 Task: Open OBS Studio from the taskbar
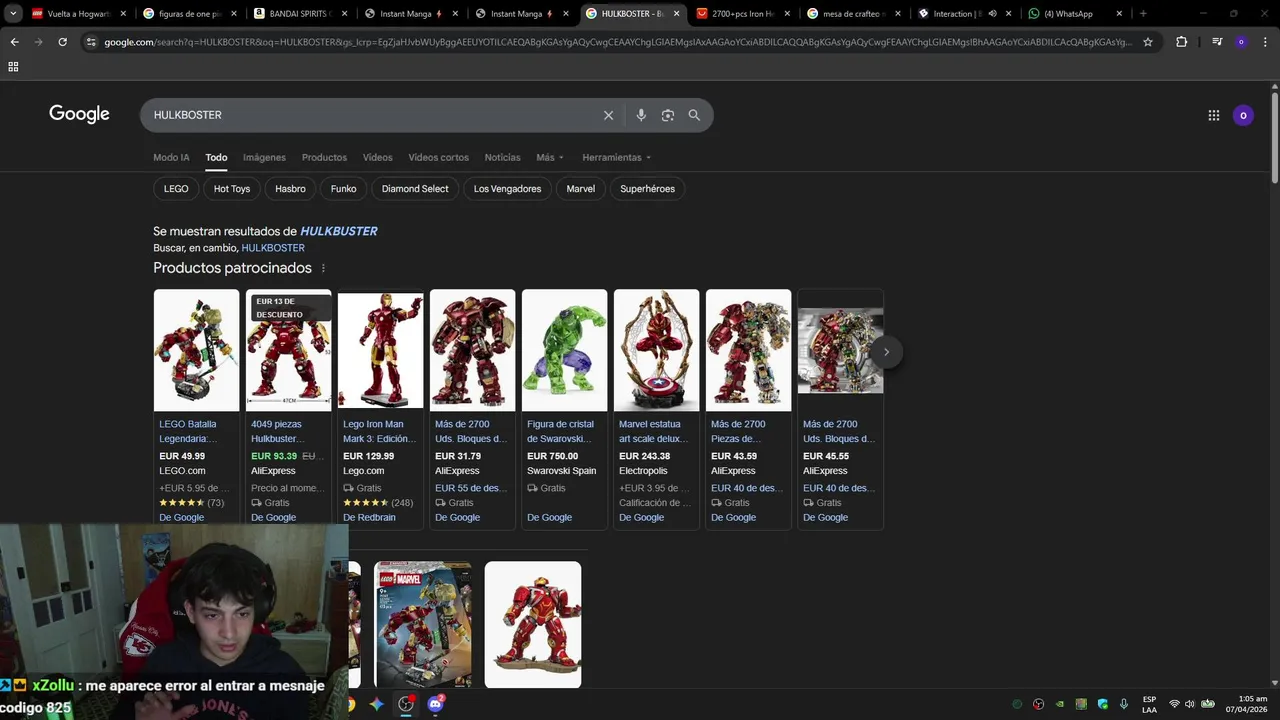pos(406,704)
